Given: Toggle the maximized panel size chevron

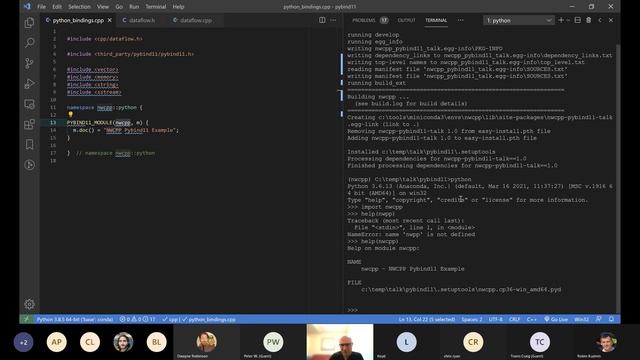Looking at the screenshot, I should [600, 20].
